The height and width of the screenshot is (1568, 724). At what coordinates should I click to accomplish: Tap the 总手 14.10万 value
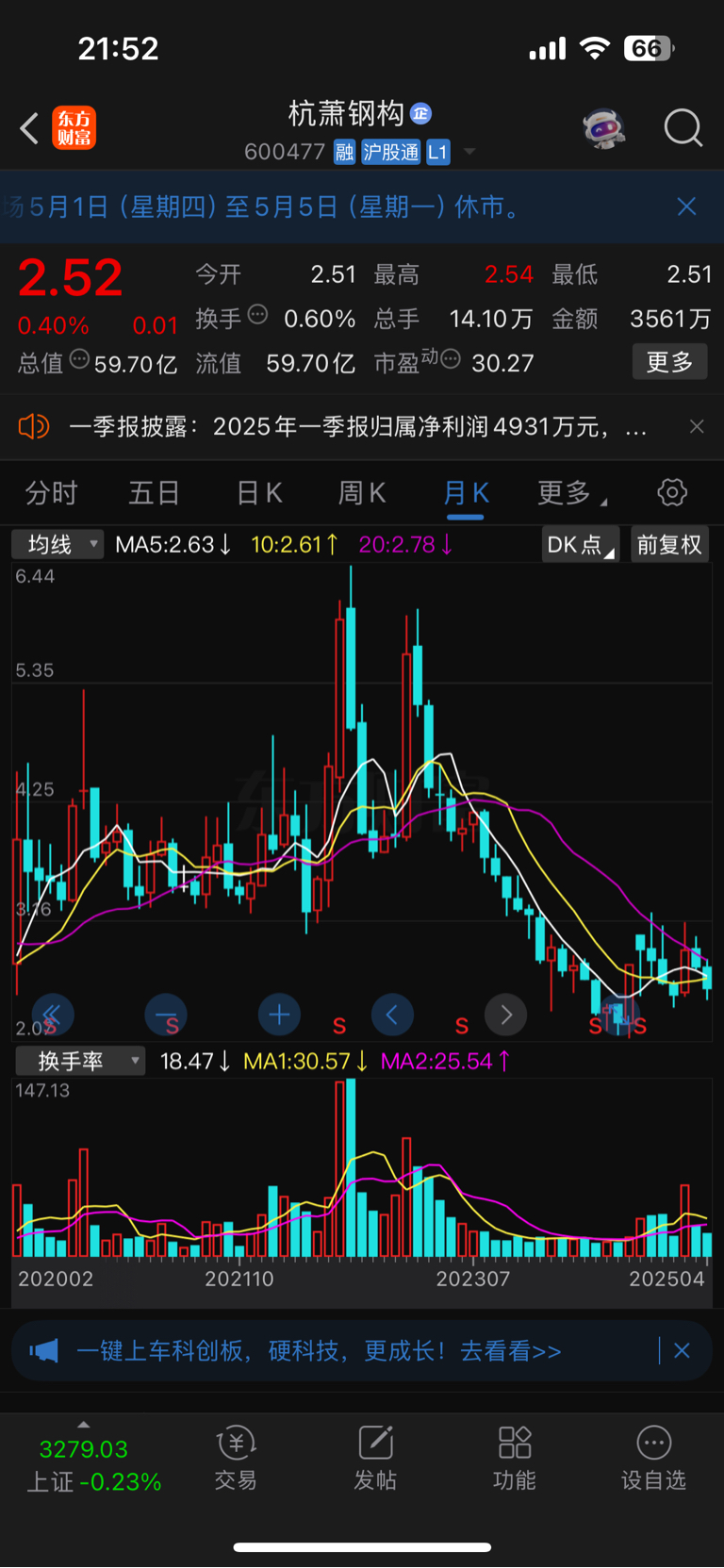pos(491,319)
